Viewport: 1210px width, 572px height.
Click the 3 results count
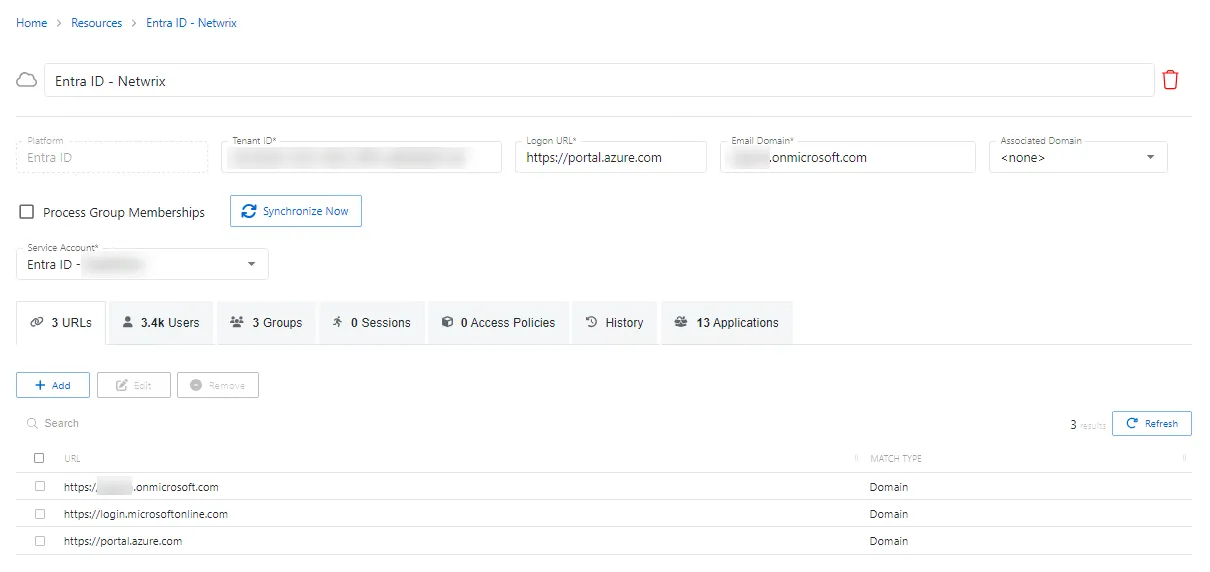(x=1088, y=425)
